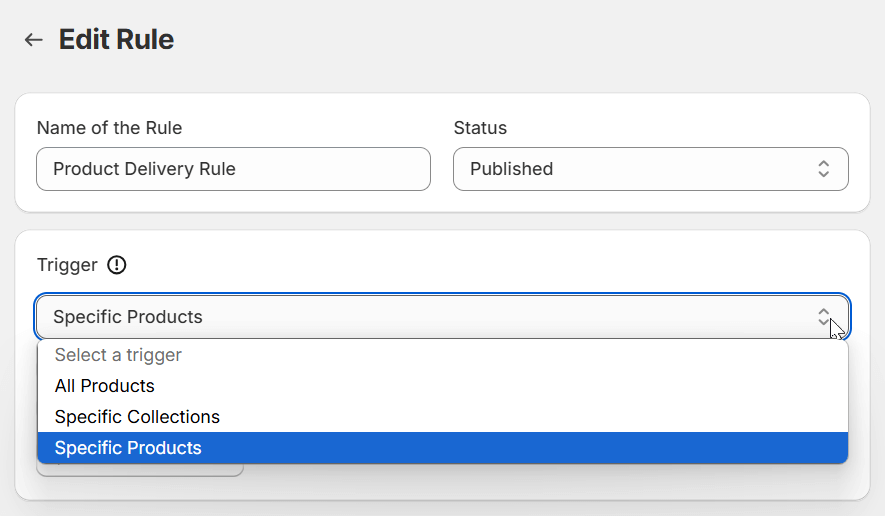This screenshot has height=516, width=885.
Task: Focus the Name of the Rule input
Action: (330, 169)
